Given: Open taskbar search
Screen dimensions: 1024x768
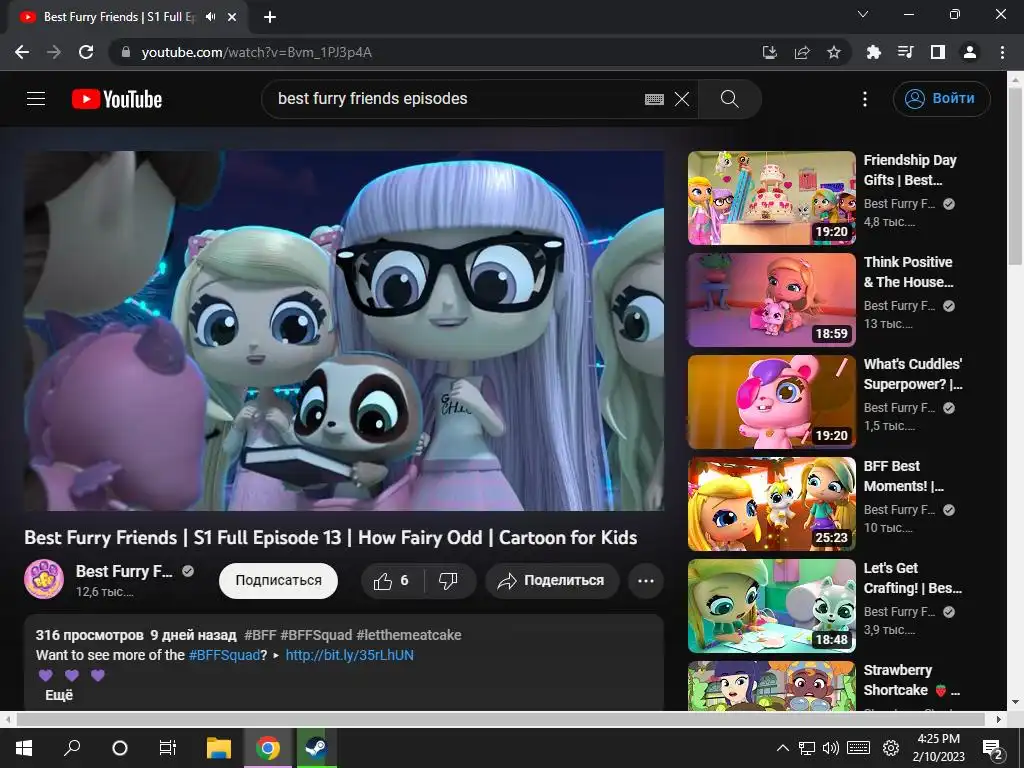Looking at the screenshot, I should click(x=72, y=748).
